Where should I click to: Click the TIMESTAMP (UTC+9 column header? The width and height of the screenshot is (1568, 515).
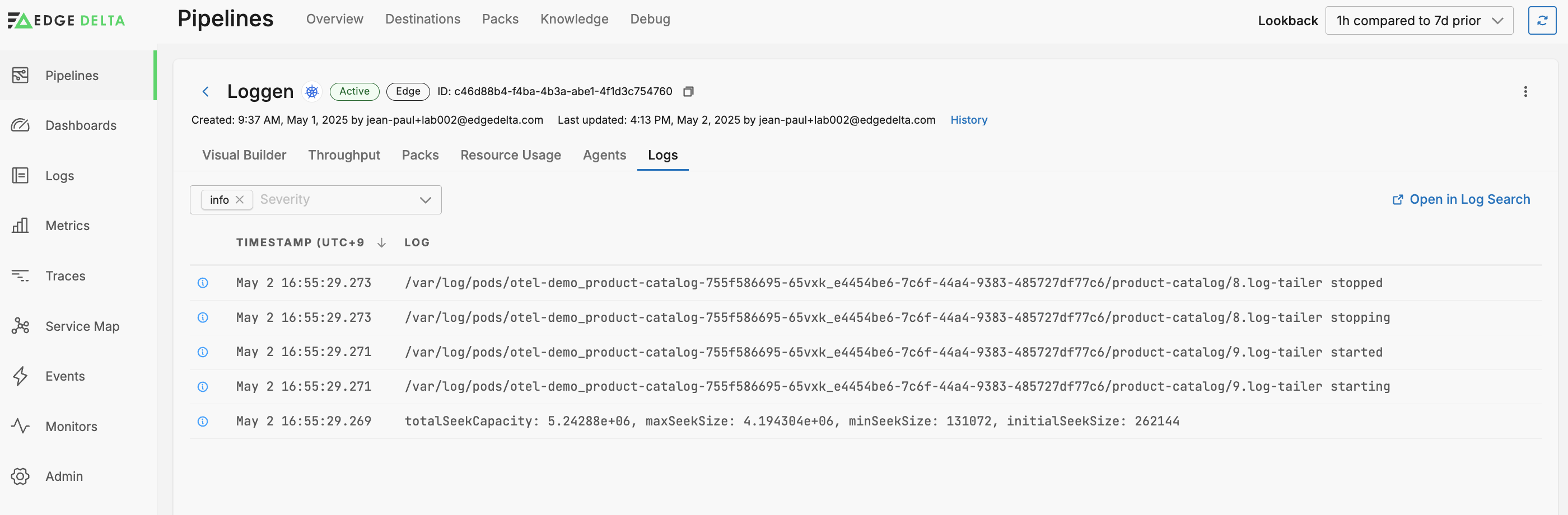300,243
